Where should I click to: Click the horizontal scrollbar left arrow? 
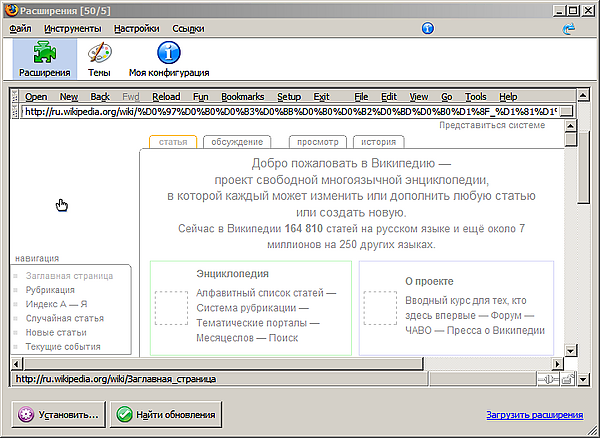pyautogui.click(x=16, y=364)
